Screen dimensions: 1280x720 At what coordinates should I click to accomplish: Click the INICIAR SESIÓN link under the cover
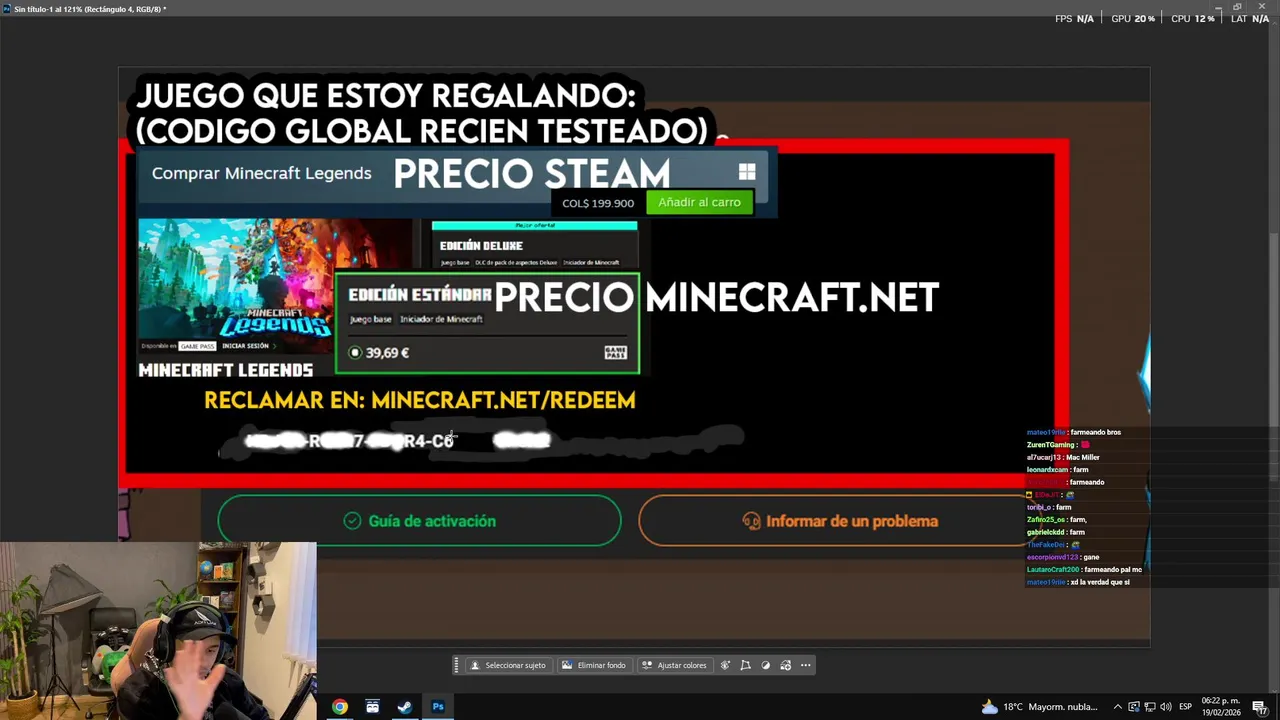247,346
